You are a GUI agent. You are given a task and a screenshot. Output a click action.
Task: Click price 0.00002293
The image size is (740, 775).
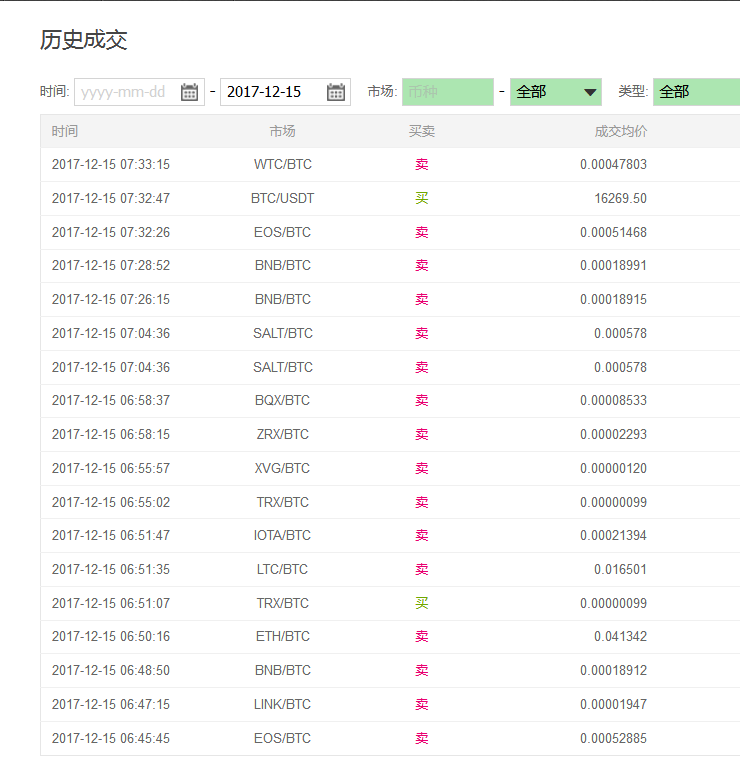click(613, 434)
